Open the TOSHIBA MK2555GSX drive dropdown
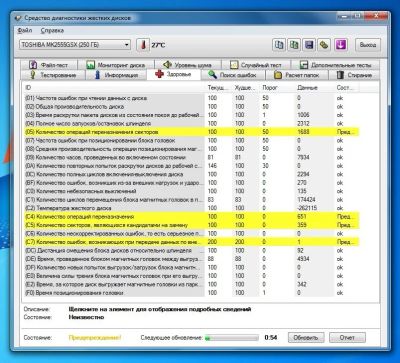Screen dimensions: 400x363 point(75,45)
